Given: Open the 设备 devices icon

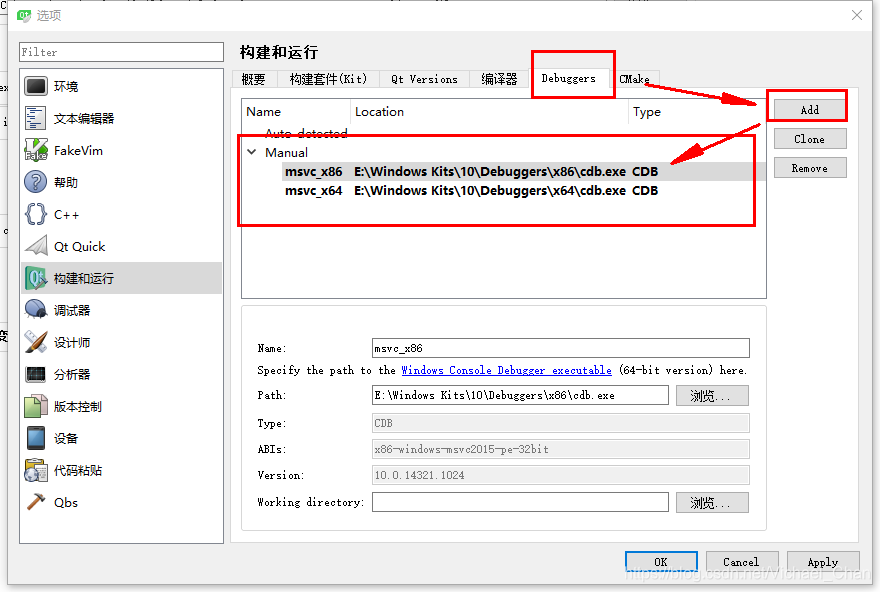Looking at the screenshot, I should 36,438.
